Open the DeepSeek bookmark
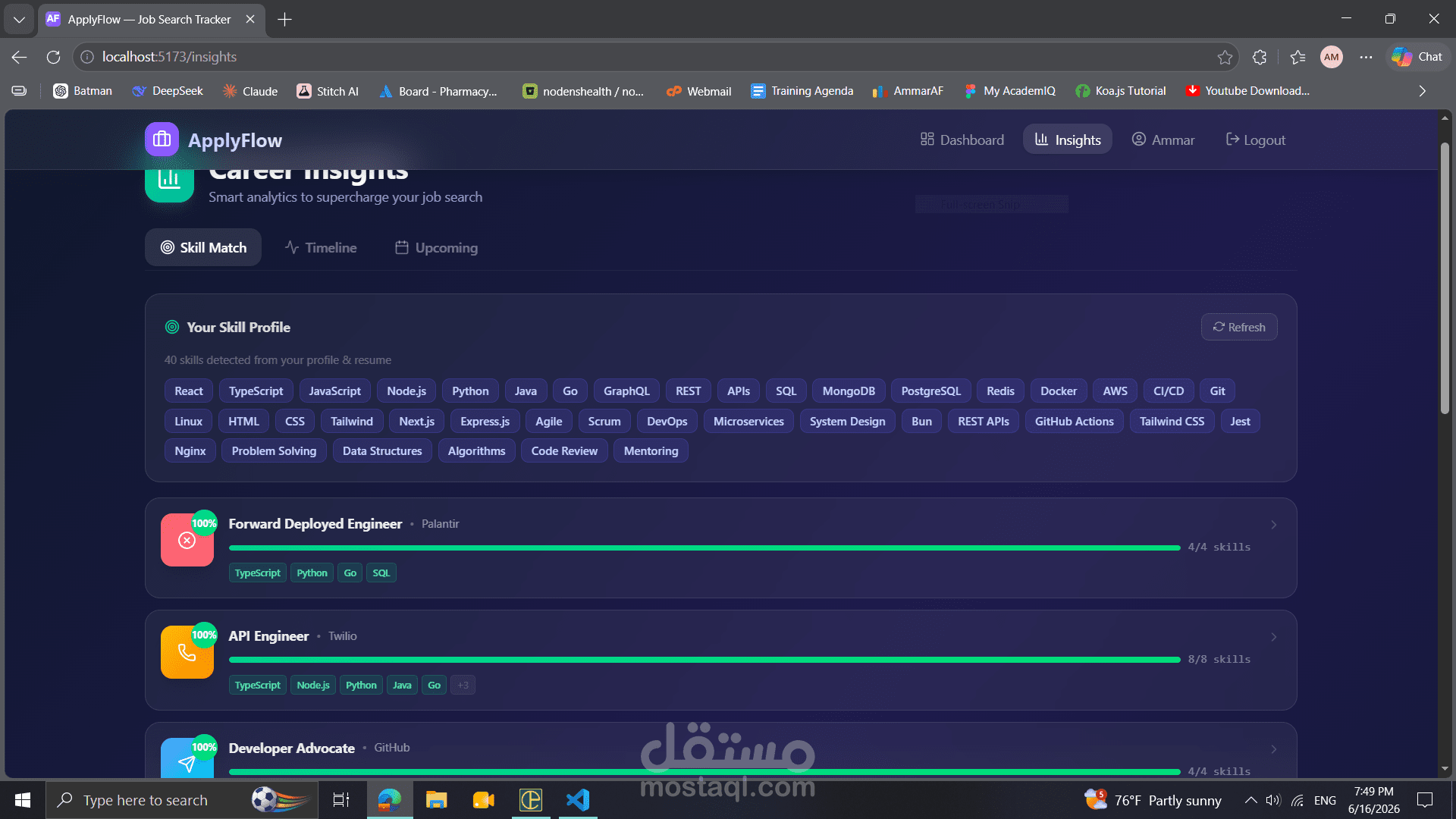 coord(168,91)
